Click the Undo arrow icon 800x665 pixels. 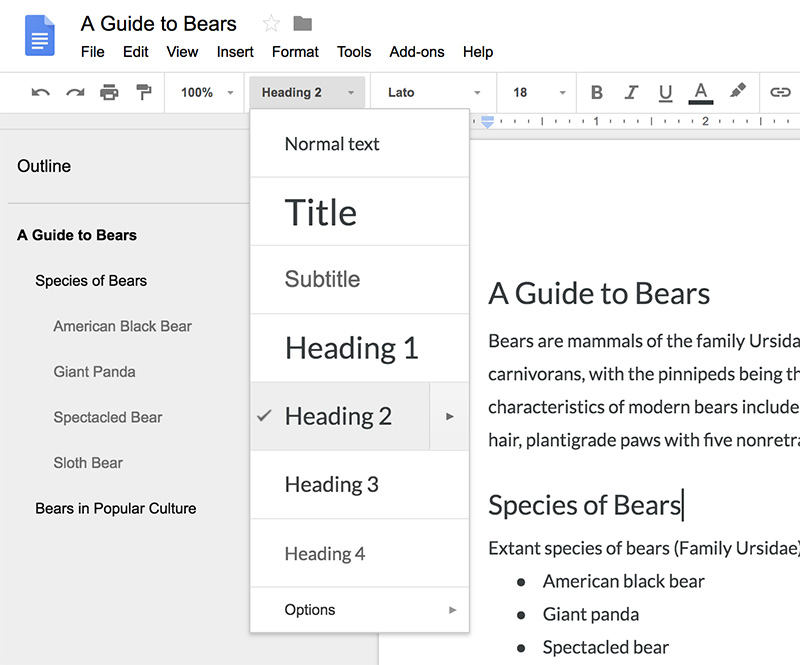40,92
